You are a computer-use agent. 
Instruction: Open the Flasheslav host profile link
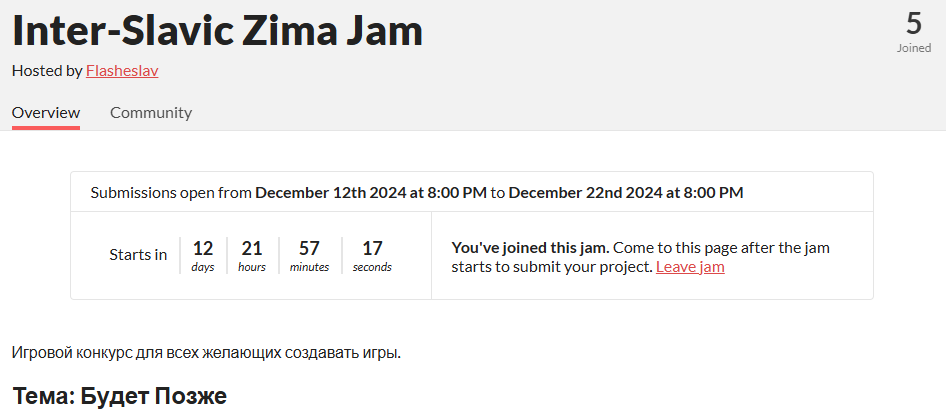122,71
